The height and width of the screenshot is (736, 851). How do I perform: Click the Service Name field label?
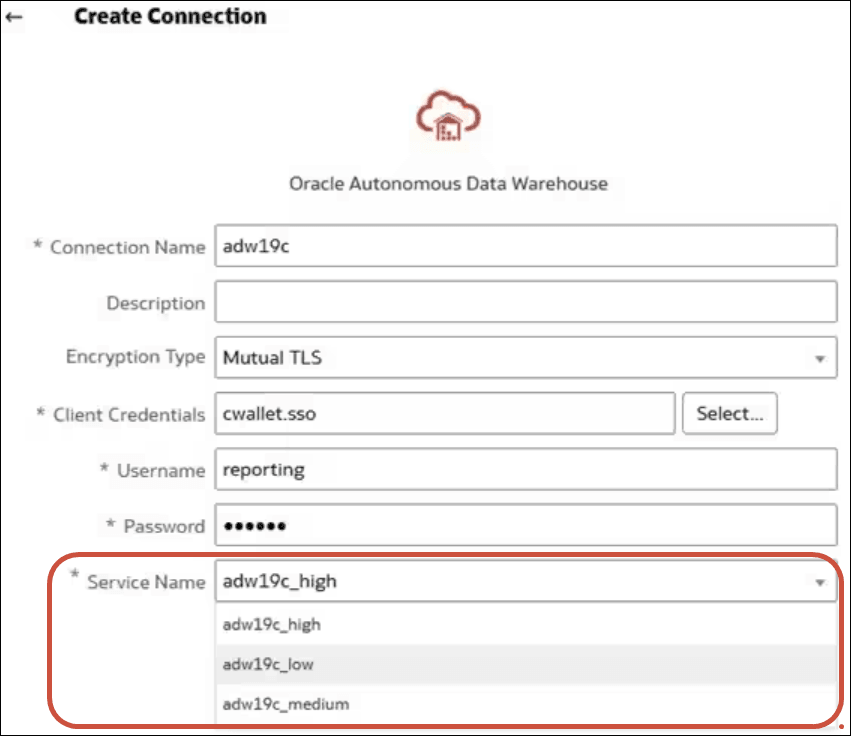(146, 582)
